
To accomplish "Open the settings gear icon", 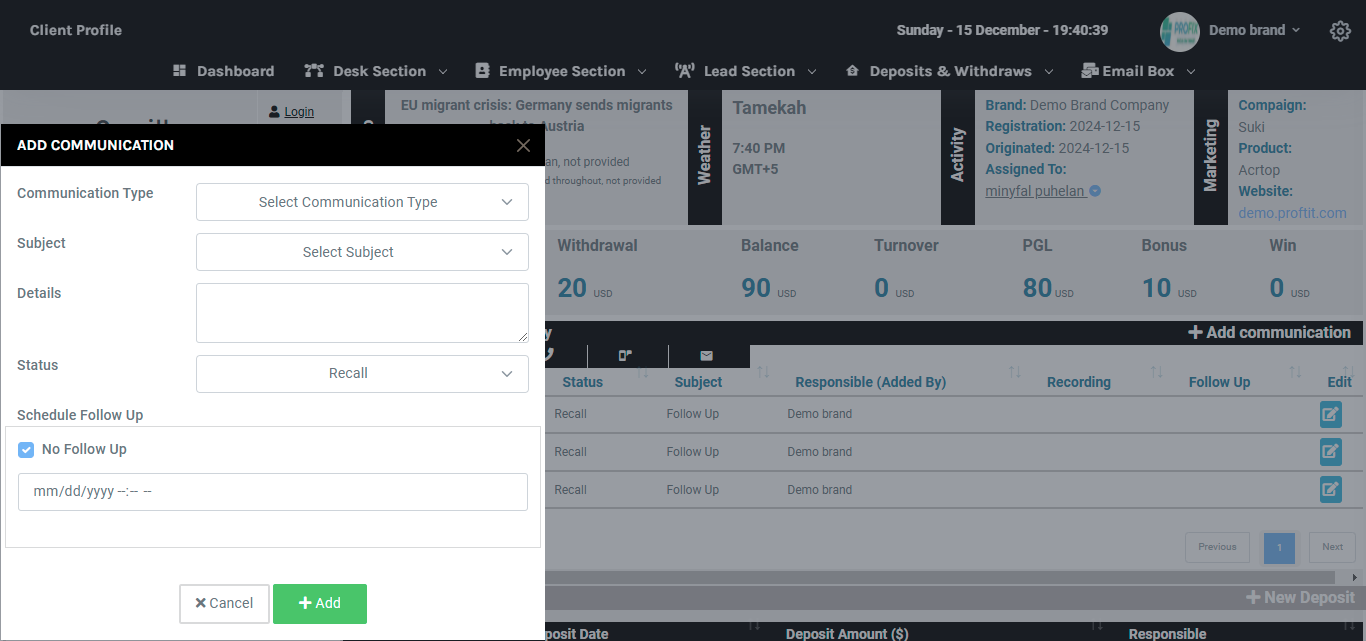I will pos(1340,31).
